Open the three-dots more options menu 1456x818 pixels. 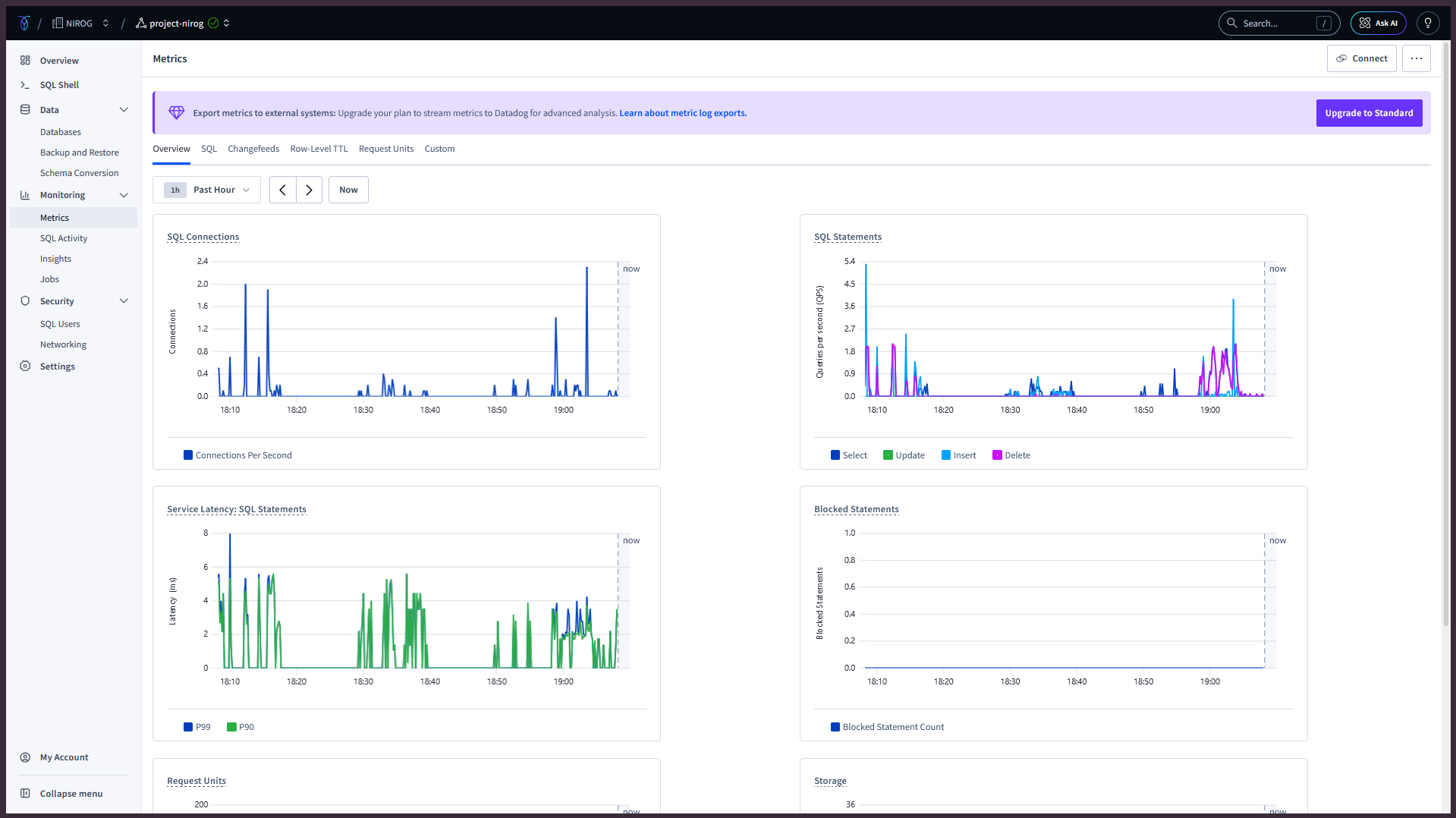click(x=1416, y=58)
